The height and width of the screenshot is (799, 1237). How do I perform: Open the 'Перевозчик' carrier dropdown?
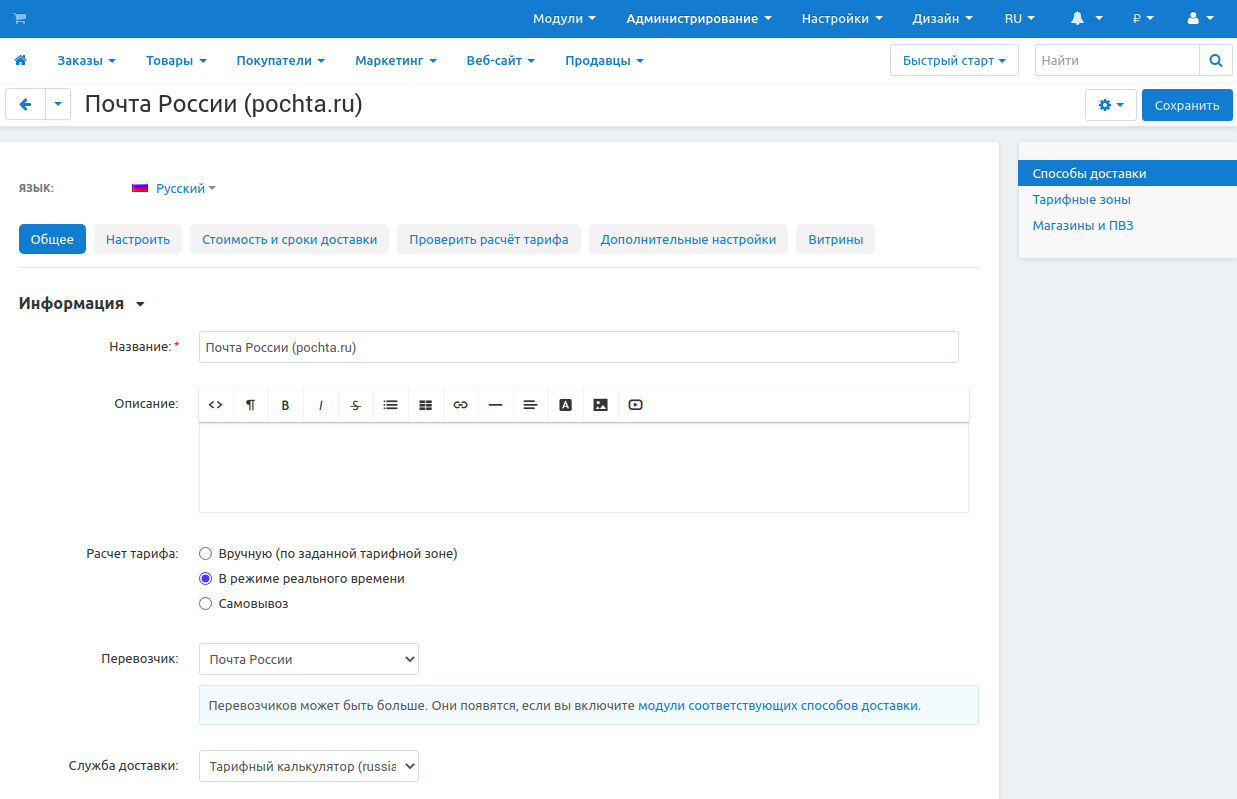[308, 660]
